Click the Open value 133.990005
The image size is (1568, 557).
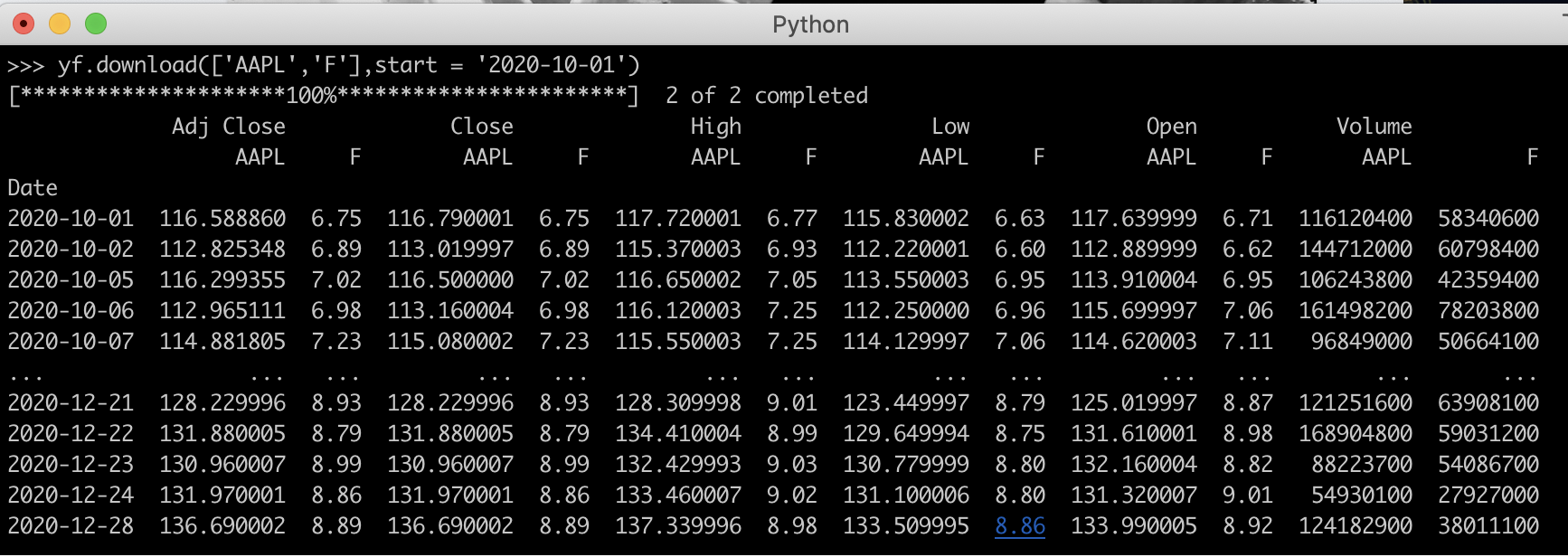coord(1134,526)
